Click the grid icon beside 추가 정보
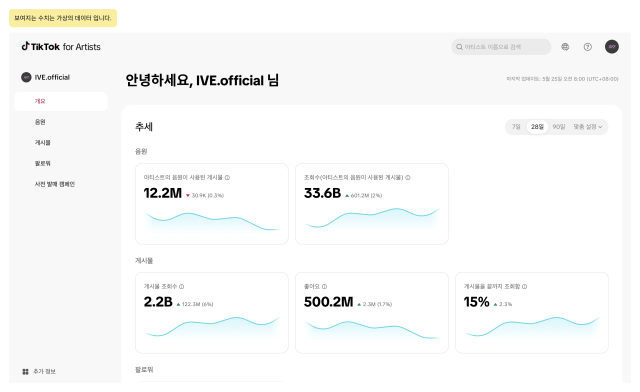640x392 pixels. coord(25,372)
